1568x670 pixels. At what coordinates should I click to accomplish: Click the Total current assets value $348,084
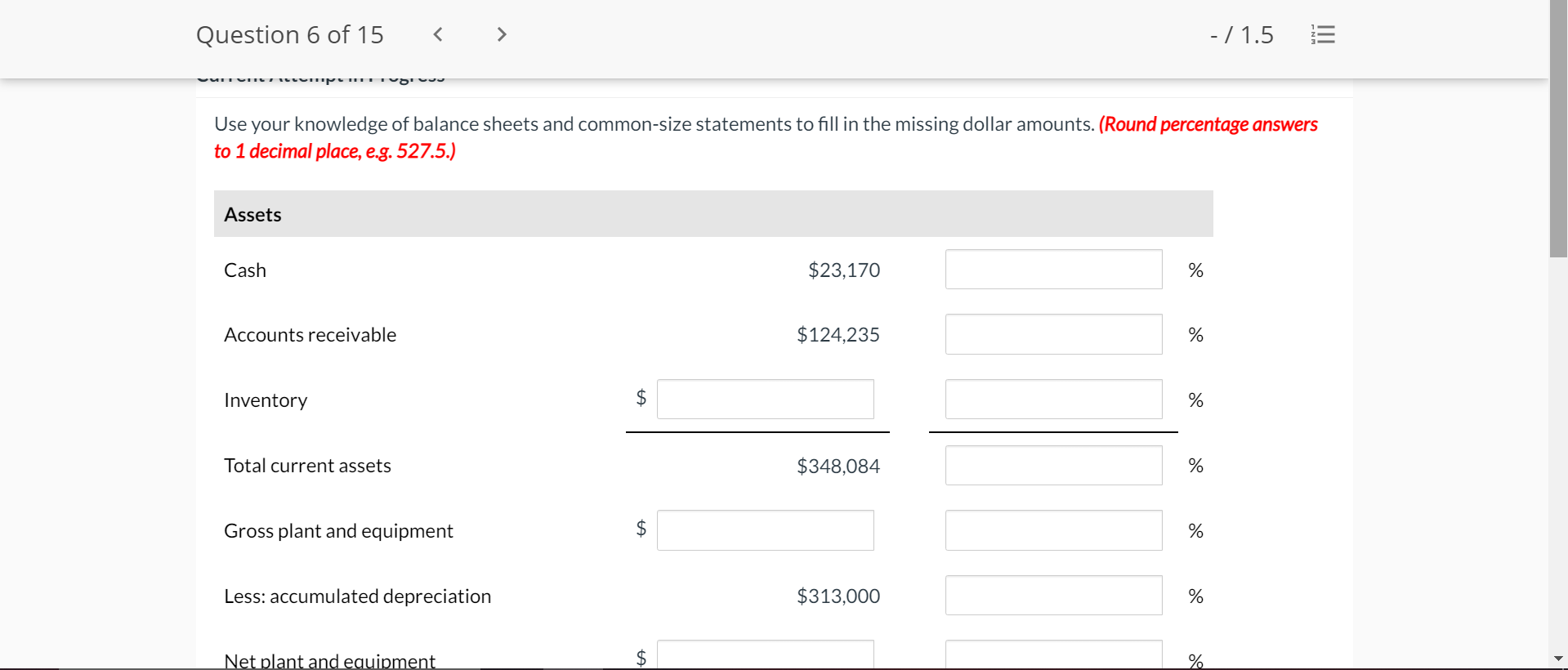click(838, 466)
